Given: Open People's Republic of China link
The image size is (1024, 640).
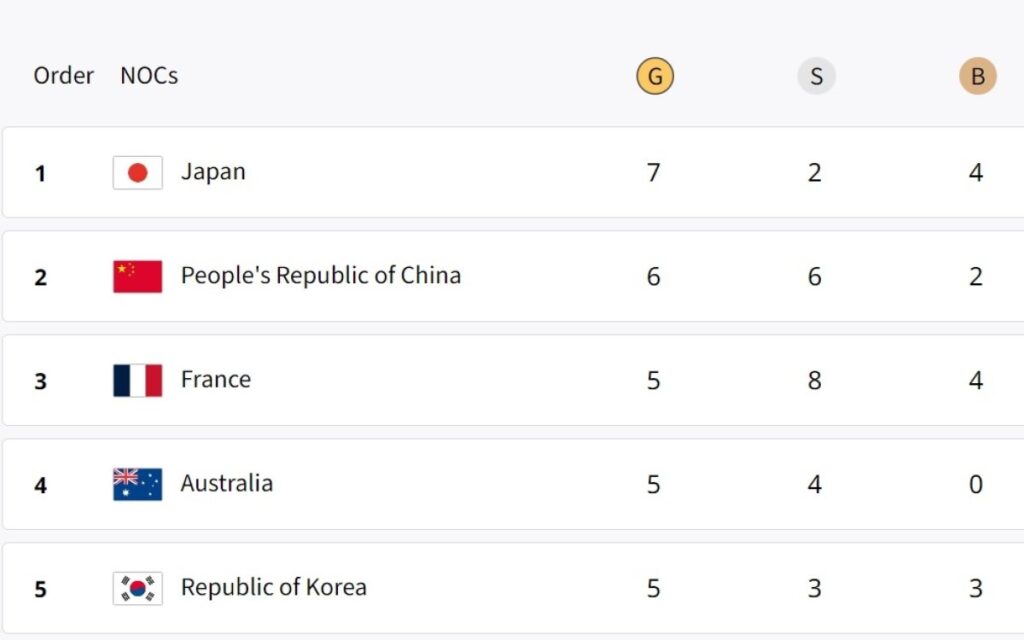Looking at the screenshot, I should pos(320,276).
